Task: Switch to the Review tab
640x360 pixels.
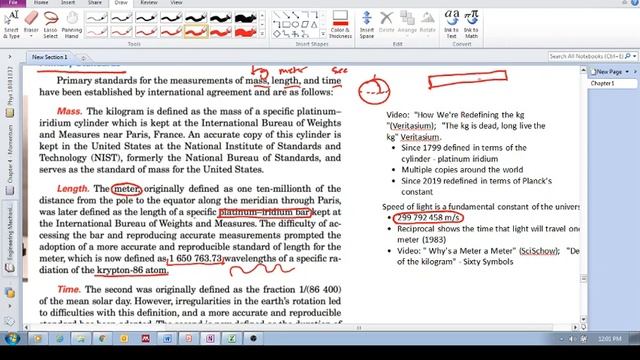Action: [x=149, y=3]
